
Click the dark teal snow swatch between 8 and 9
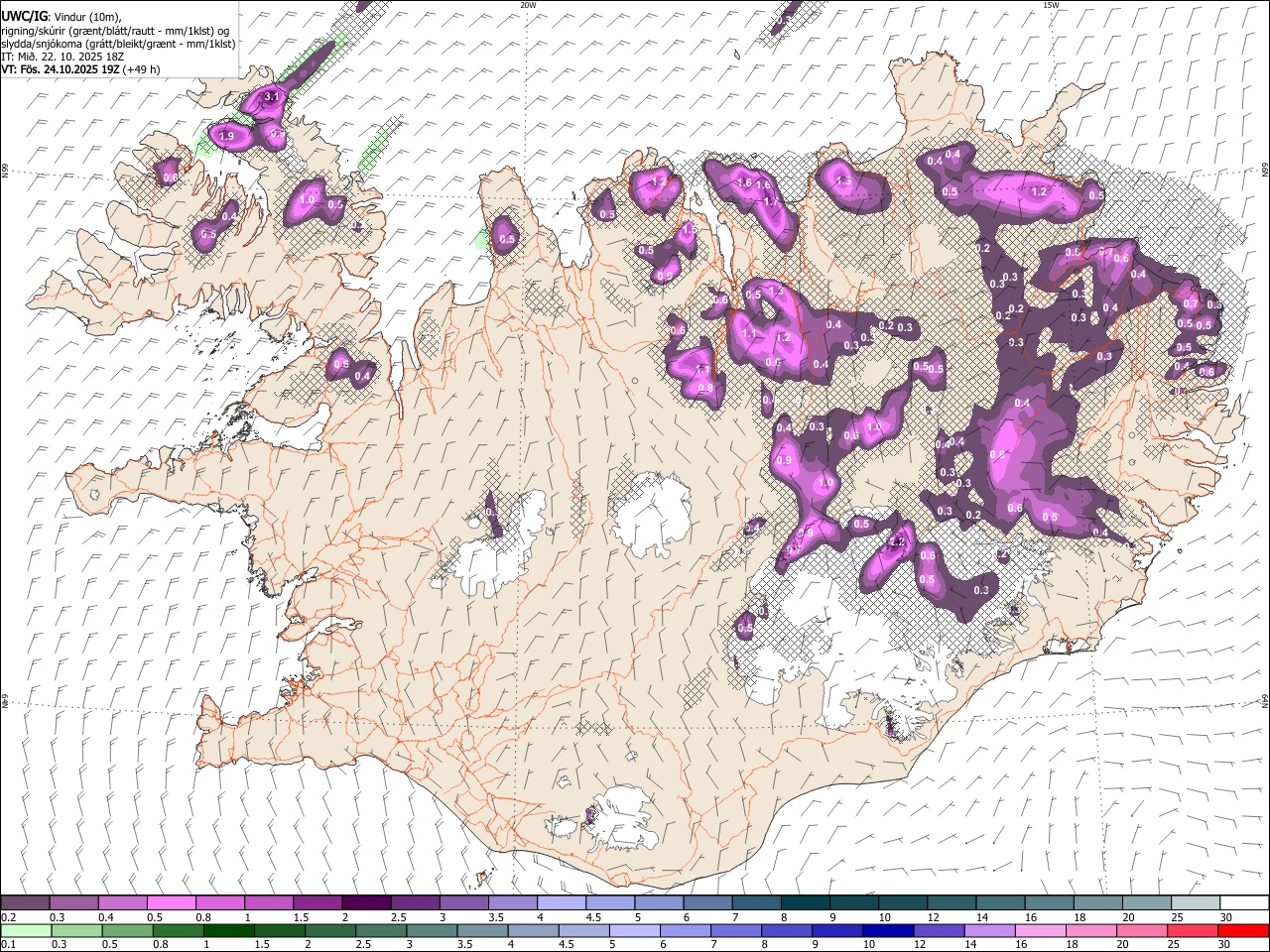805,902
